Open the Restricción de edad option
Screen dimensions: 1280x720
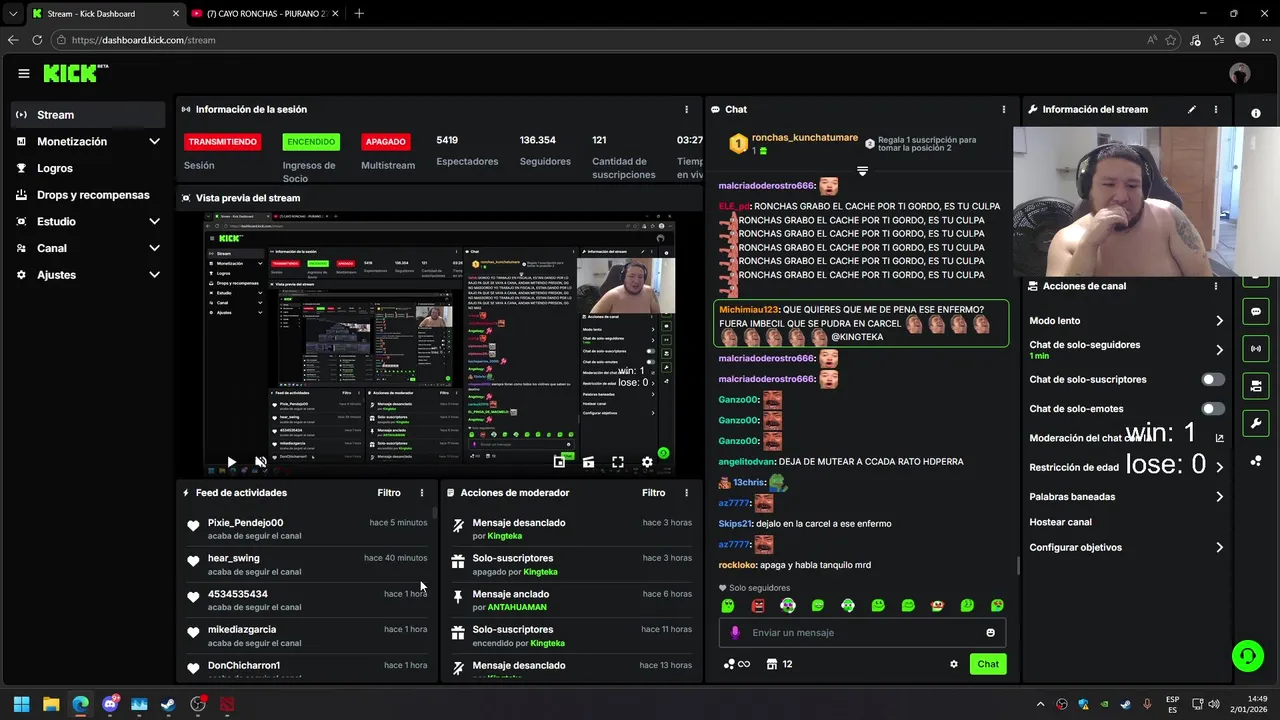click(x=1127, y=467)
